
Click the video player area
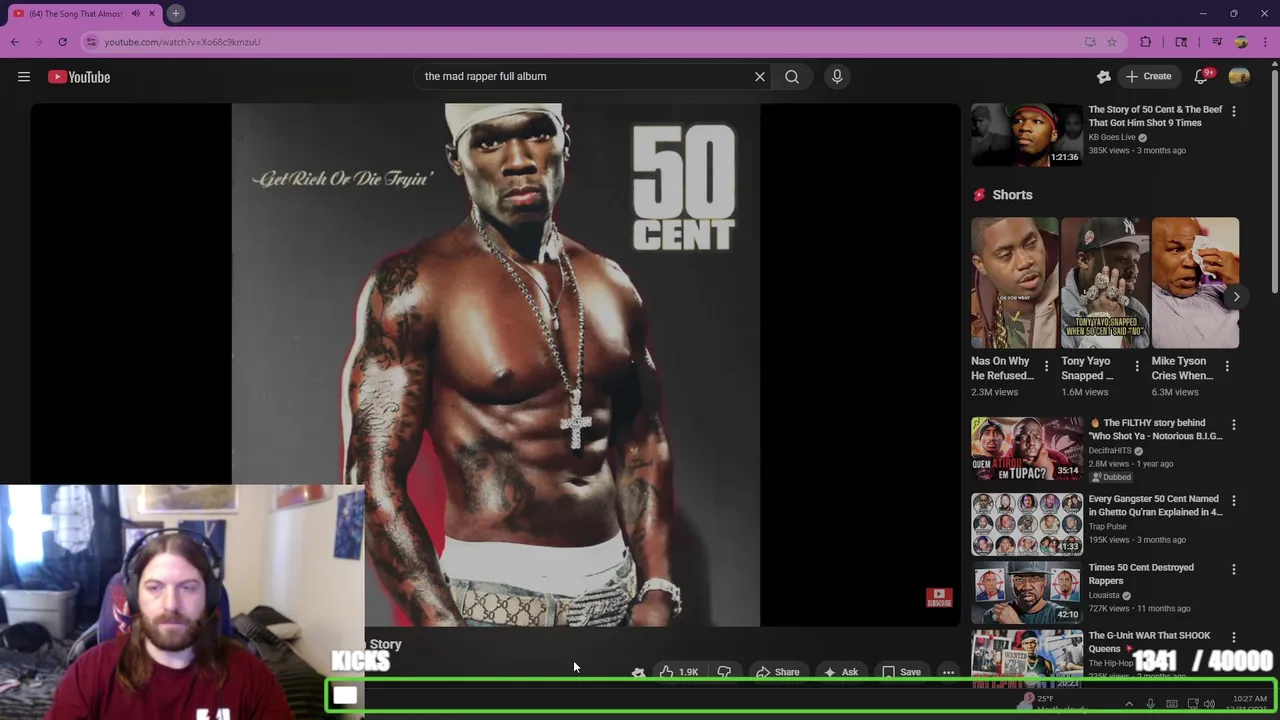tap(495, 365)
